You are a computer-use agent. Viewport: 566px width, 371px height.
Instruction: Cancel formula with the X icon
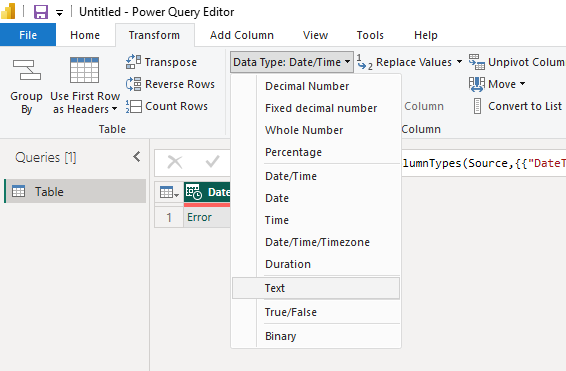tap(175, 162)
